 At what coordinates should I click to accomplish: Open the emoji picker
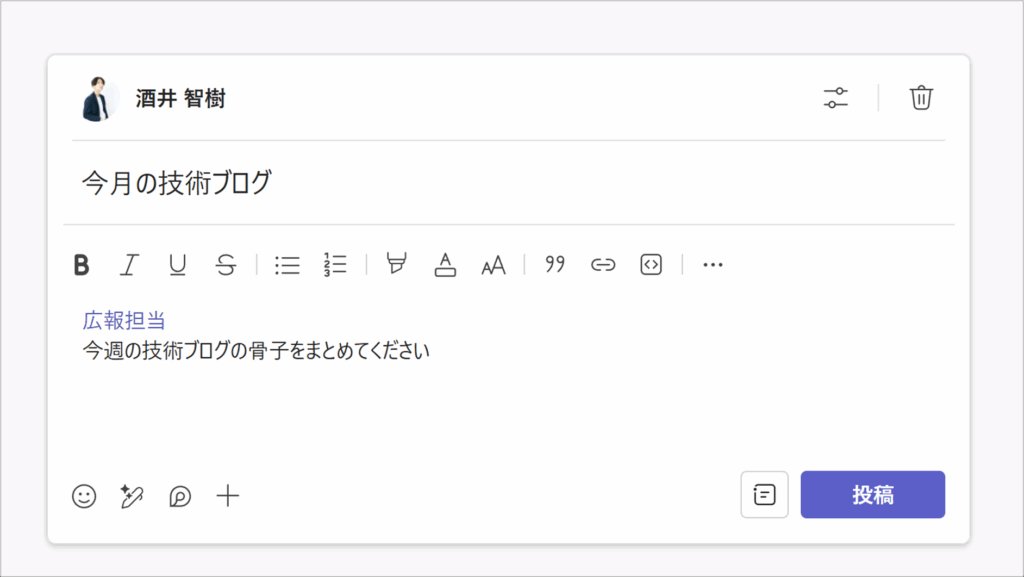pyautogui.click(x=84, y=496)
